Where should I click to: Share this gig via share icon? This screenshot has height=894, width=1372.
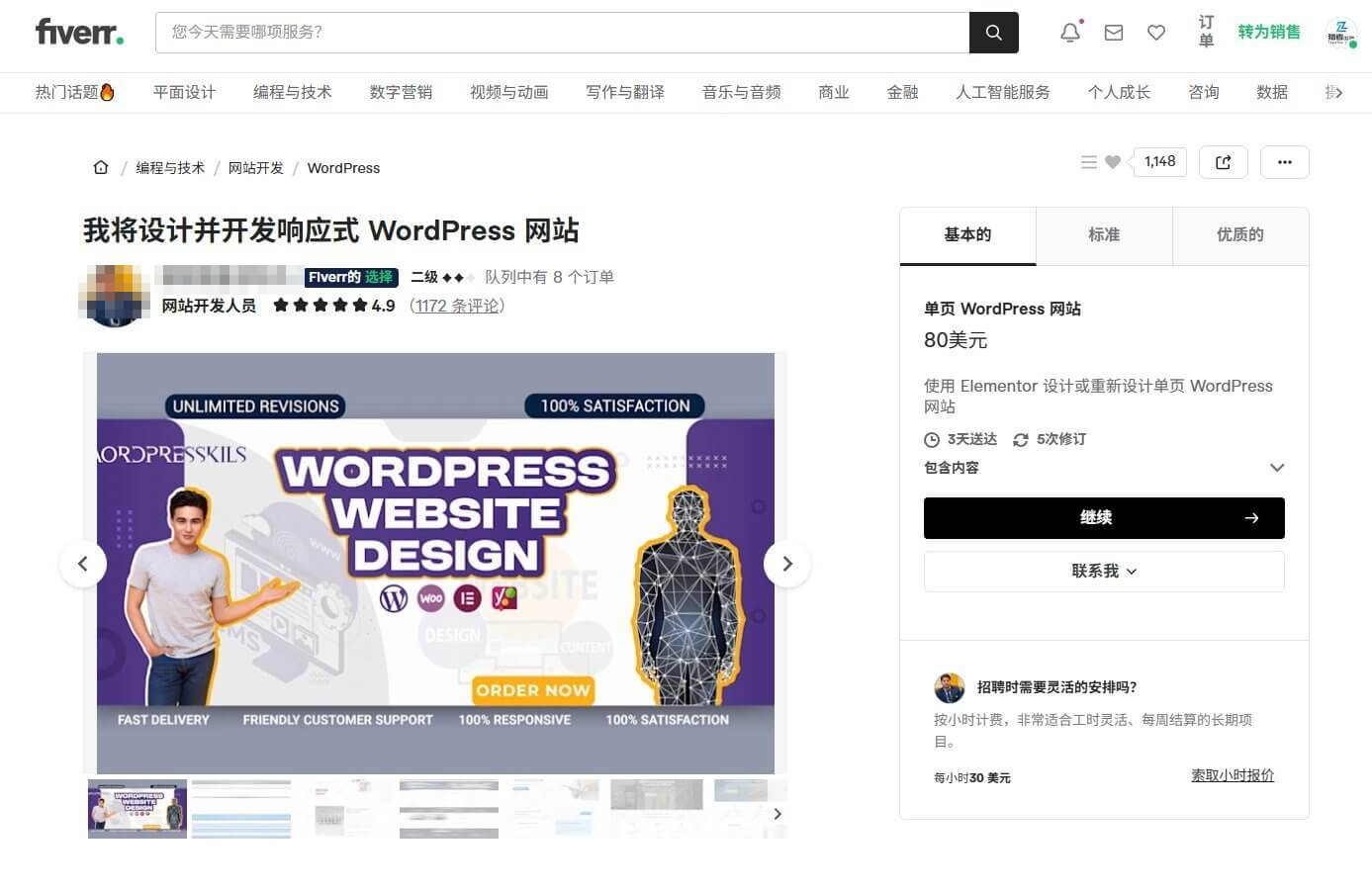click(x=1224, y=162)
